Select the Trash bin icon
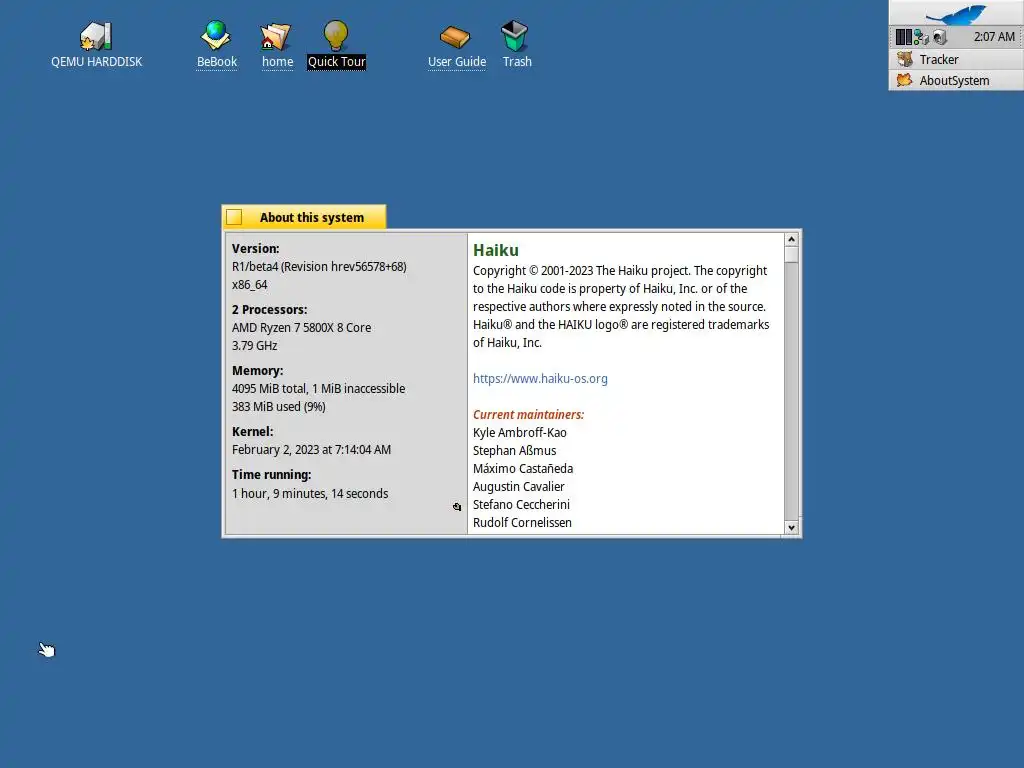Image resolution: width=1024 pixels, height=768 pixels. [515, 36]
